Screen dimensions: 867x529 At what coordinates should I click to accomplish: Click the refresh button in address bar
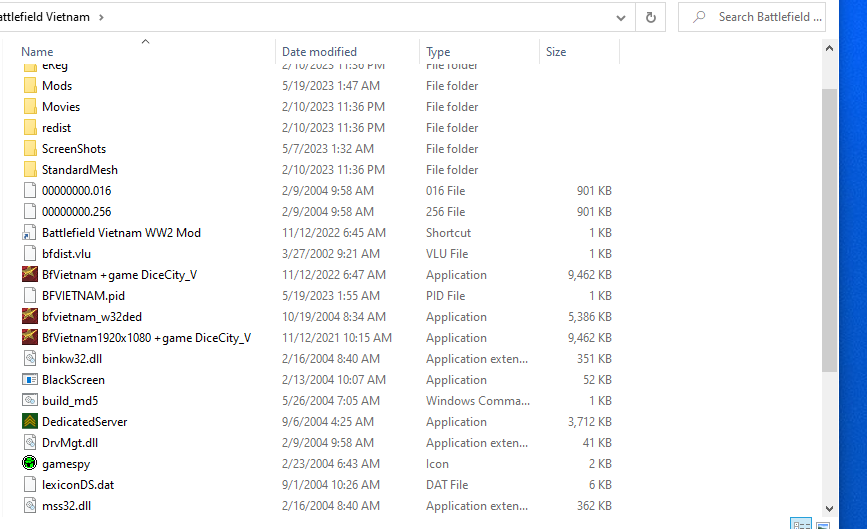coord(651,17)
